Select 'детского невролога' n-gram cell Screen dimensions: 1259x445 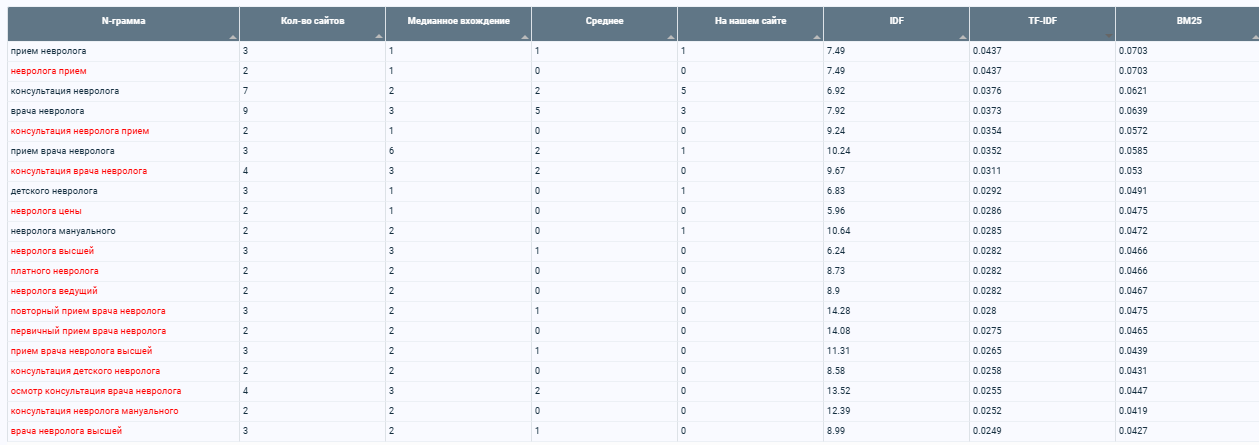pyautogui.click(x=54, y=191)
